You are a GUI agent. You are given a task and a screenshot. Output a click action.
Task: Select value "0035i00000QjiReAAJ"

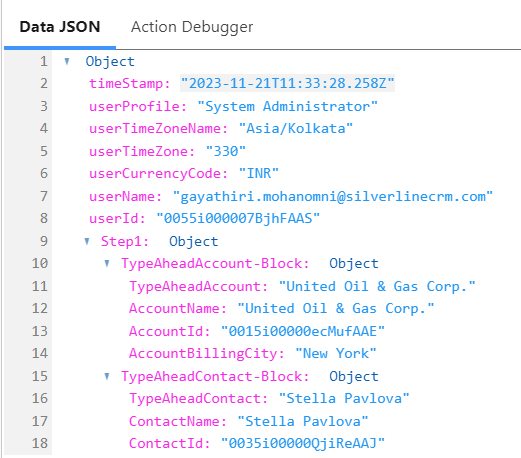tap(303, 443)
